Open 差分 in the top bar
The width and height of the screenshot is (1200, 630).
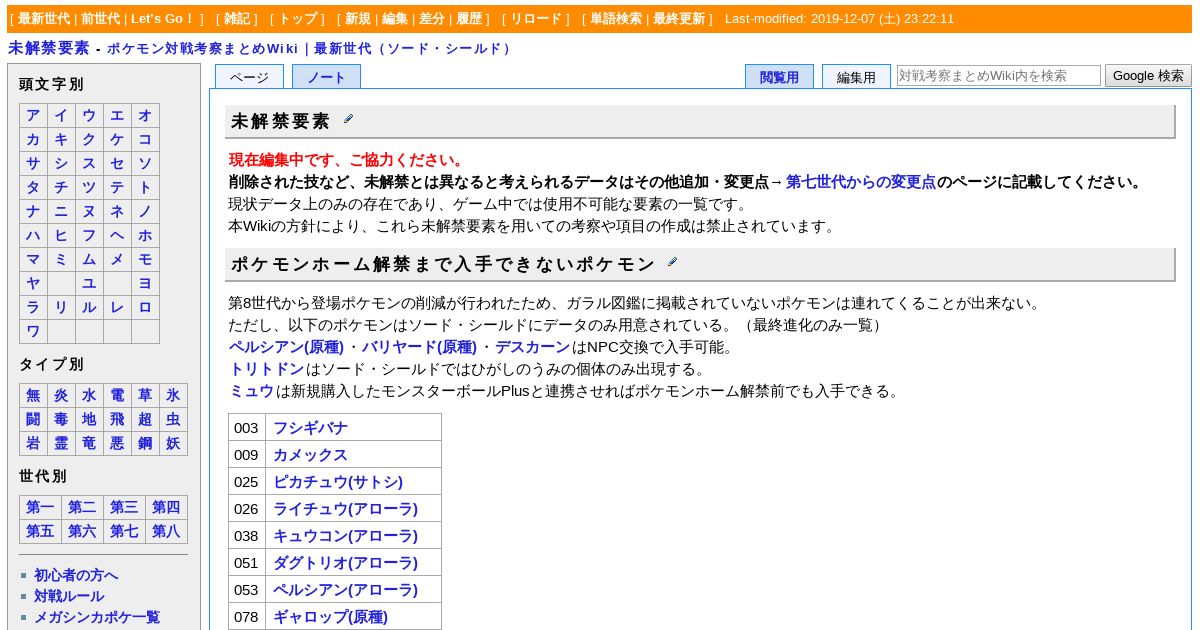click(x=432, y=19)
